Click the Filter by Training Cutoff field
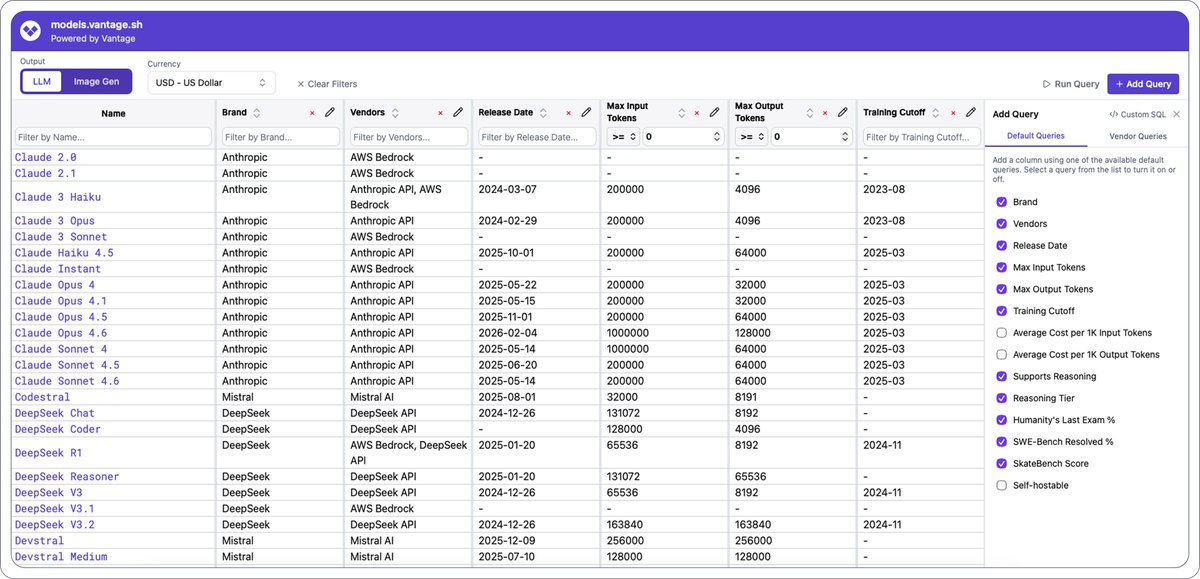Screen dimensions: 1200x579 click(x=921, y=136)
